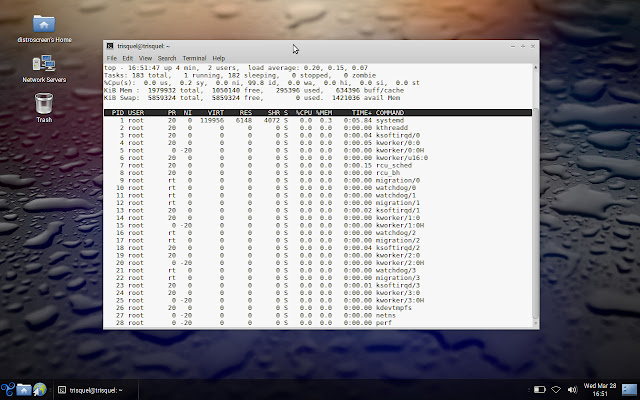Close the terminal window
The width and height of the screenshot is (640, 400).
(533, 47)
